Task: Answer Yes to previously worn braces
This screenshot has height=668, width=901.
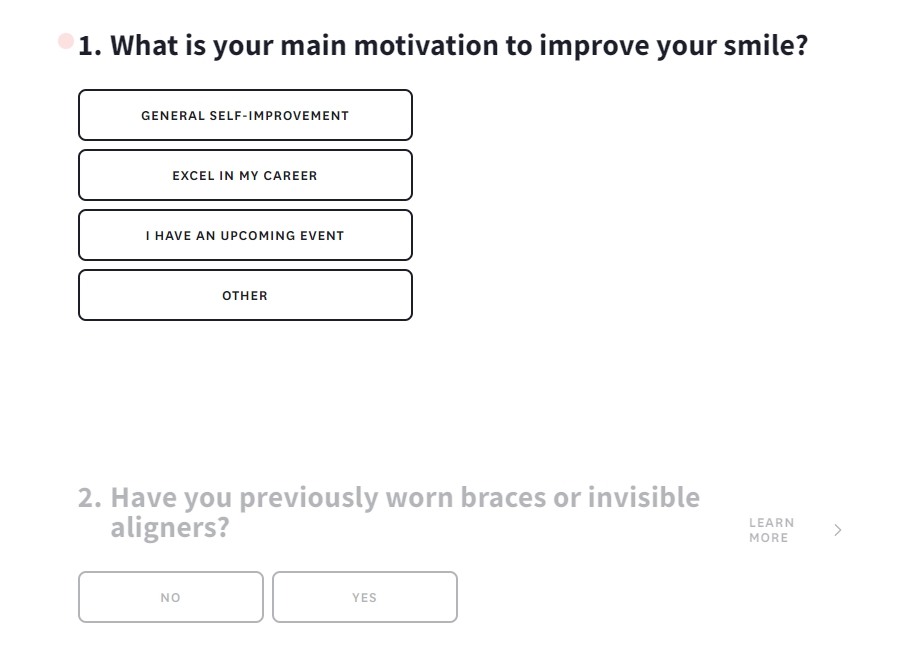Action: (x=365, y=597)
